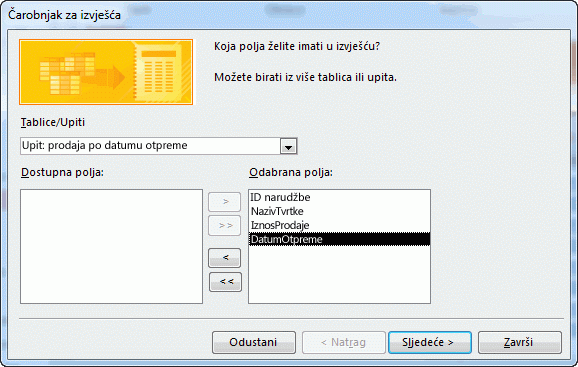The width and height of the screenshot is (578, 367).
Task: Open the Tablice/Upiti dropdown arrow
Action: (288, 146)
